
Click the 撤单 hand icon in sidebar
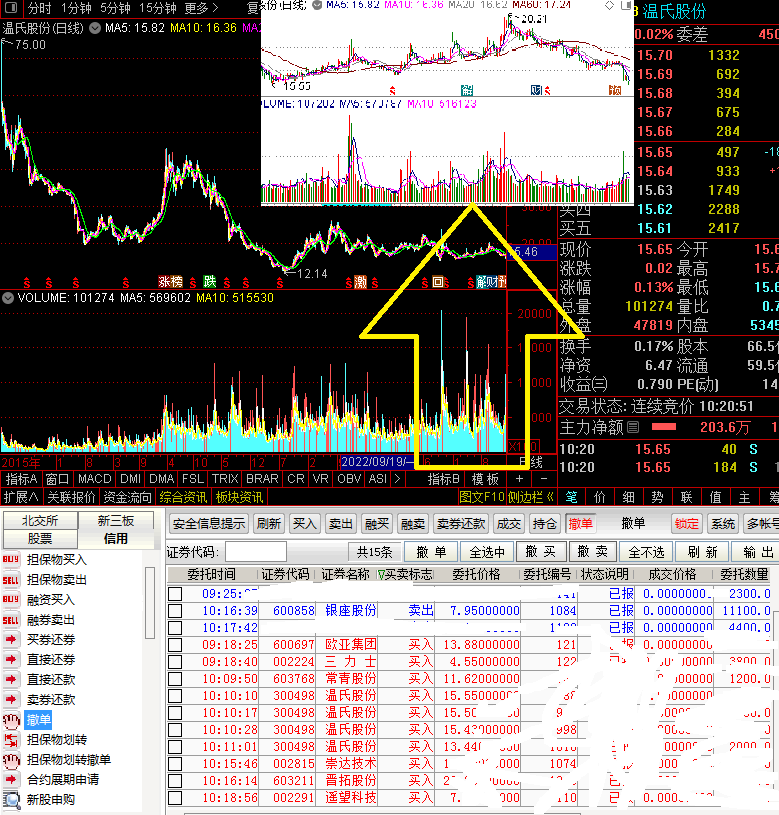coord(11,719)
